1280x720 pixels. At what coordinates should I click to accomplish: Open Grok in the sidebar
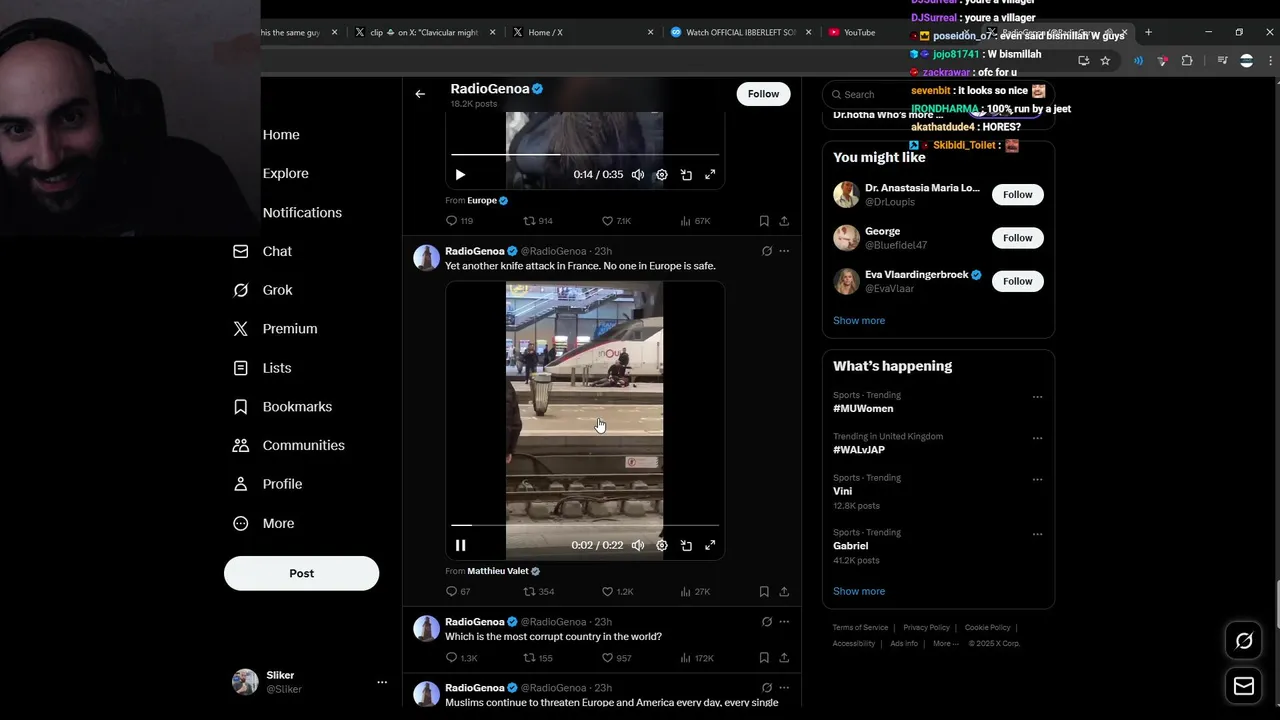[263, 290]
